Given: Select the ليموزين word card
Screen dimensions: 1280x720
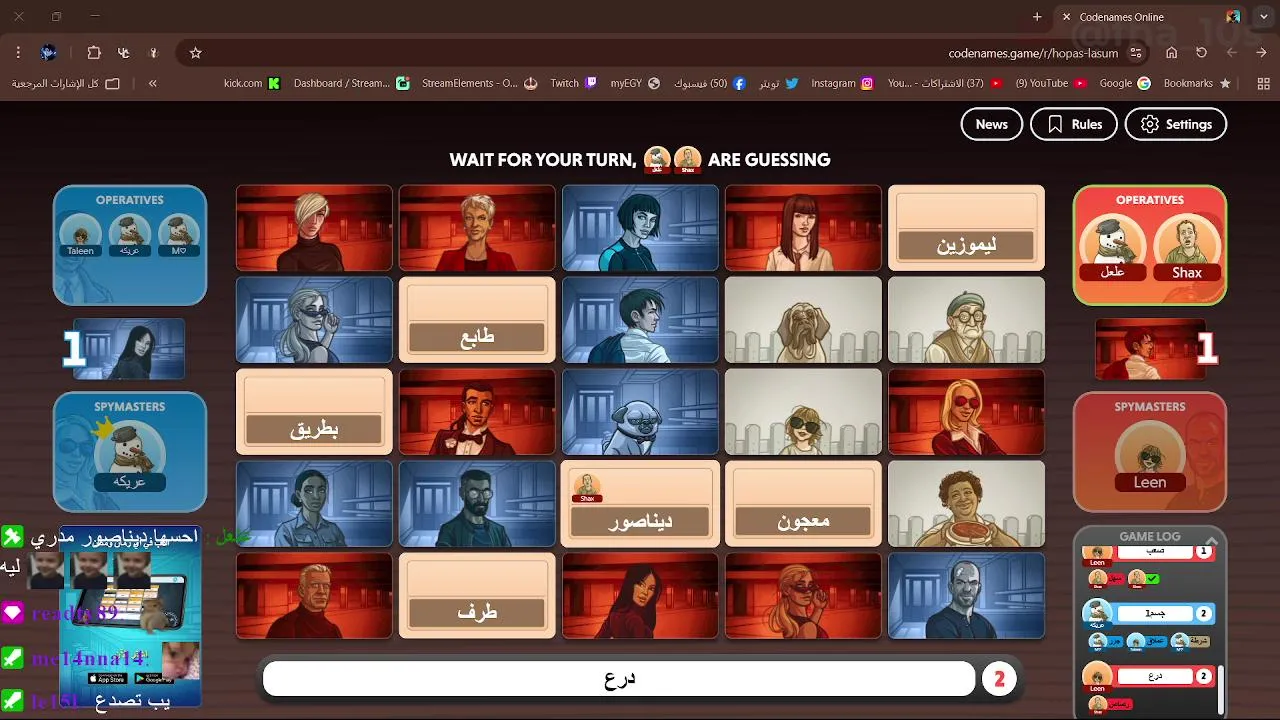Looking at the screenshot, I should [966, 227].
